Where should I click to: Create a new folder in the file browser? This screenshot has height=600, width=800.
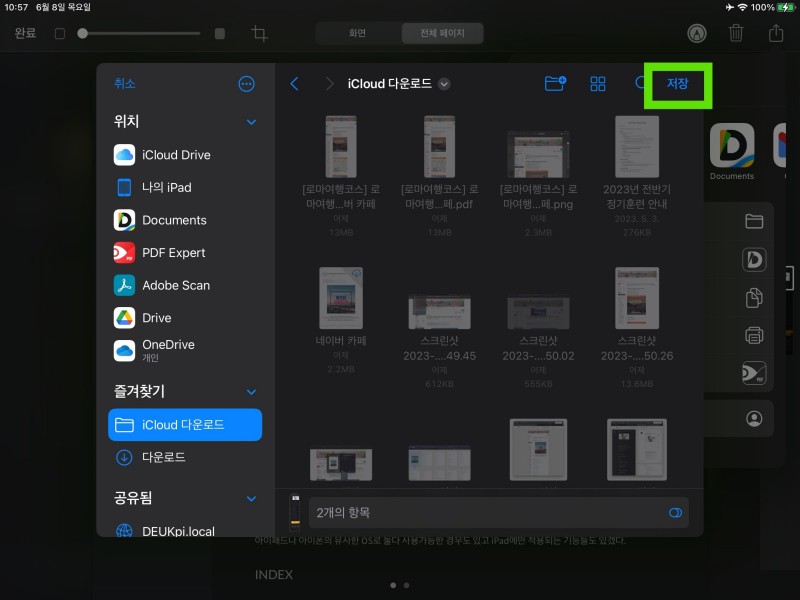click(555, 84)
